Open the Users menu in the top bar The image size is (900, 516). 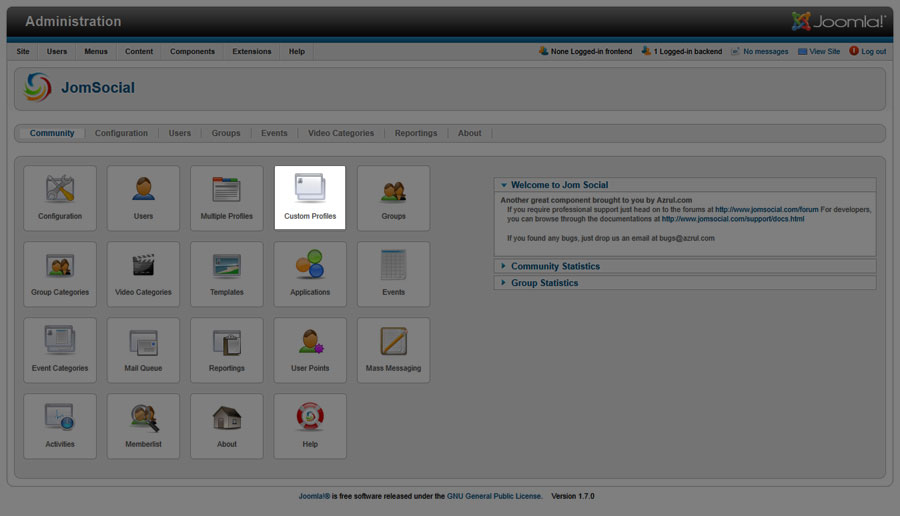(57, 51)
